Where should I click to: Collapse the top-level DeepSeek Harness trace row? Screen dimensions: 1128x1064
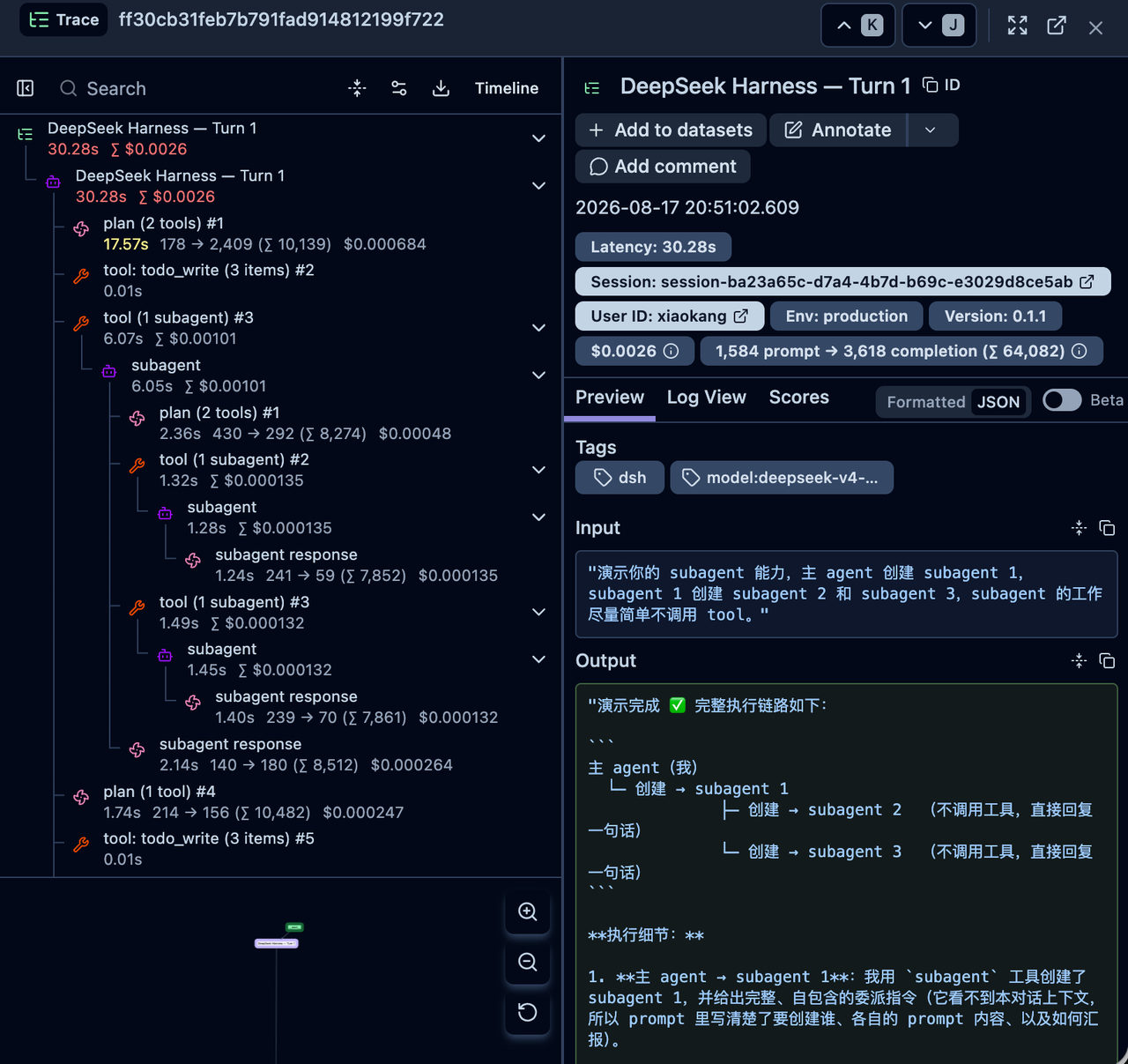(x=538, y=138)
